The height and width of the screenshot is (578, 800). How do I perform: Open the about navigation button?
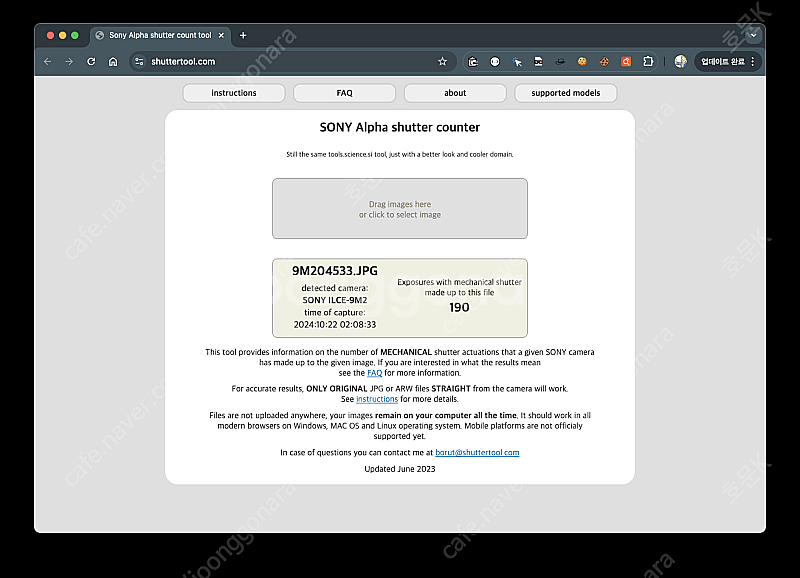pyautogui.click(x=455, y=93)
